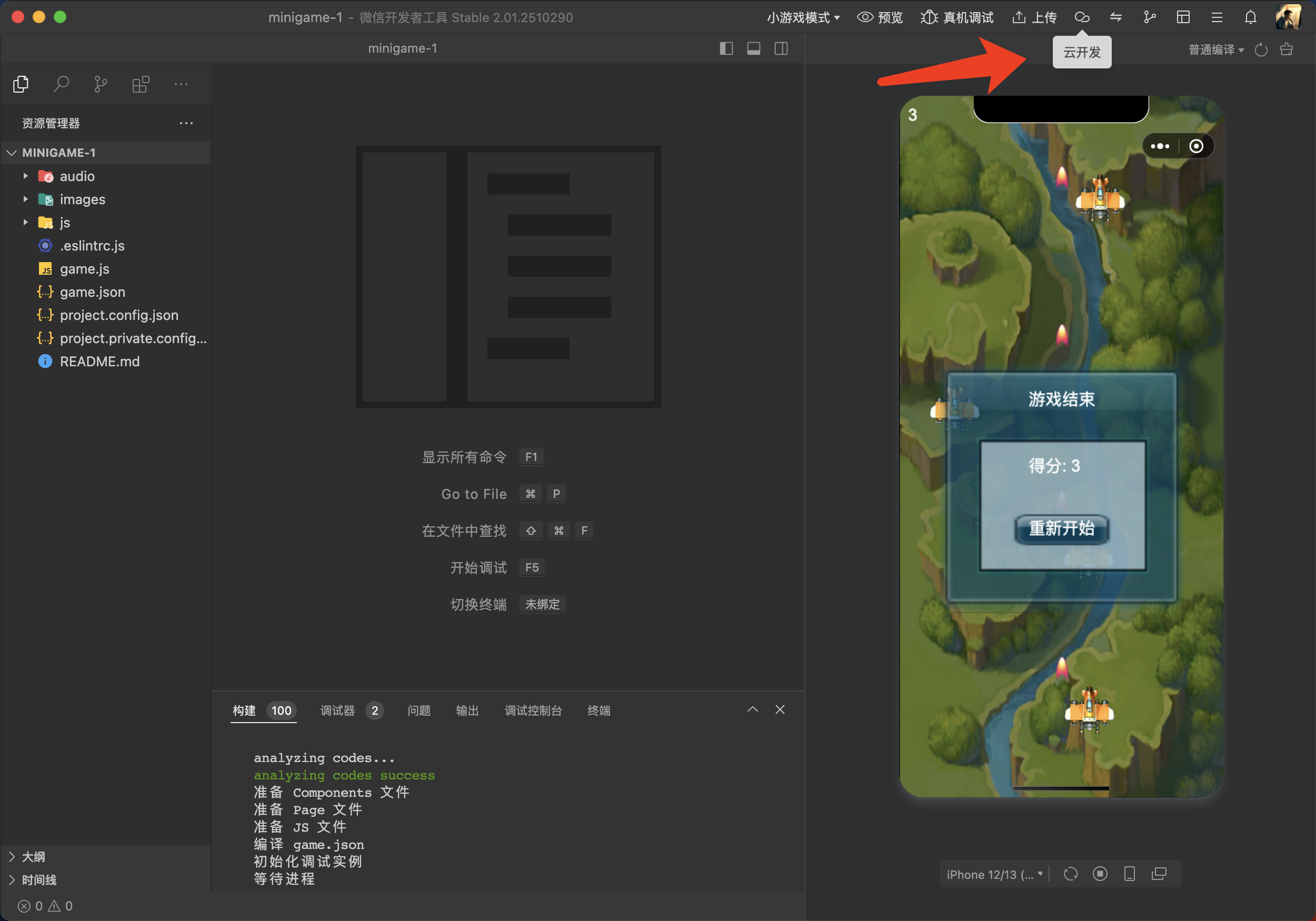Click the simulator capsule close circle
1316x921 pixels.
1196,146
